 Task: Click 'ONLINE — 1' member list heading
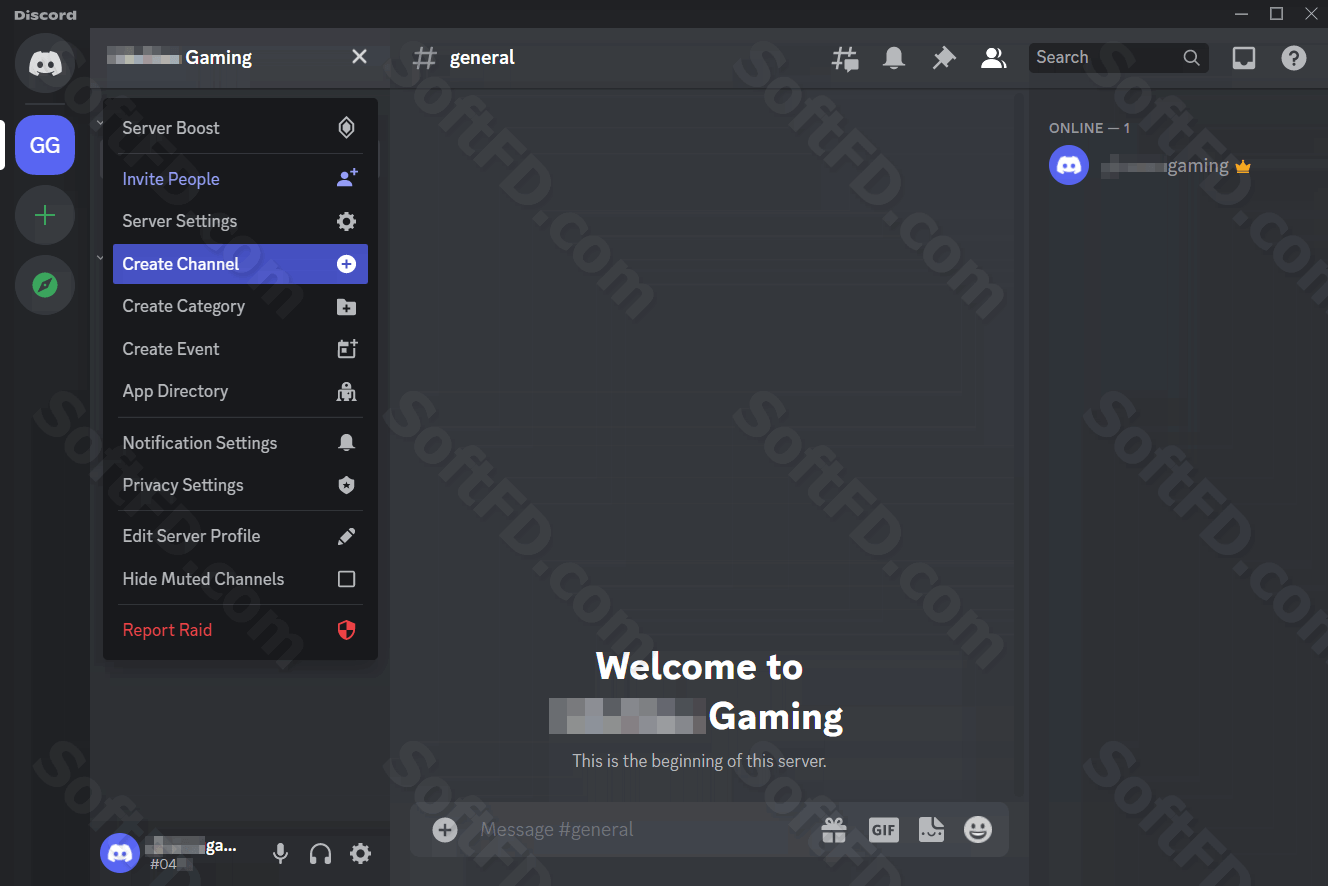tap(1089, 128)
